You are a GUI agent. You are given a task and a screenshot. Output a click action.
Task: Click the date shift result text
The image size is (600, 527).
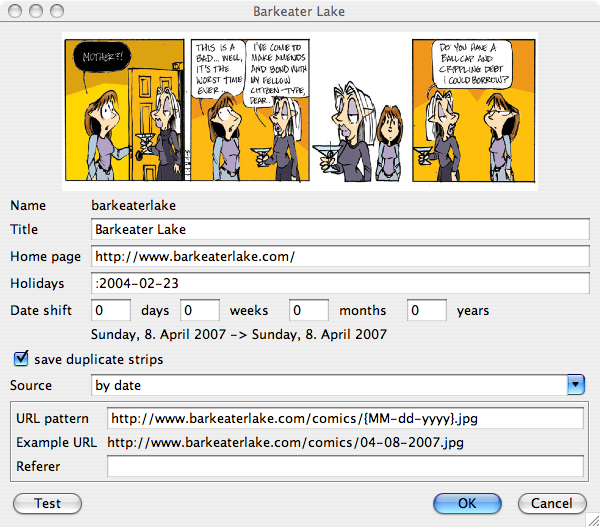pos(239,334)
